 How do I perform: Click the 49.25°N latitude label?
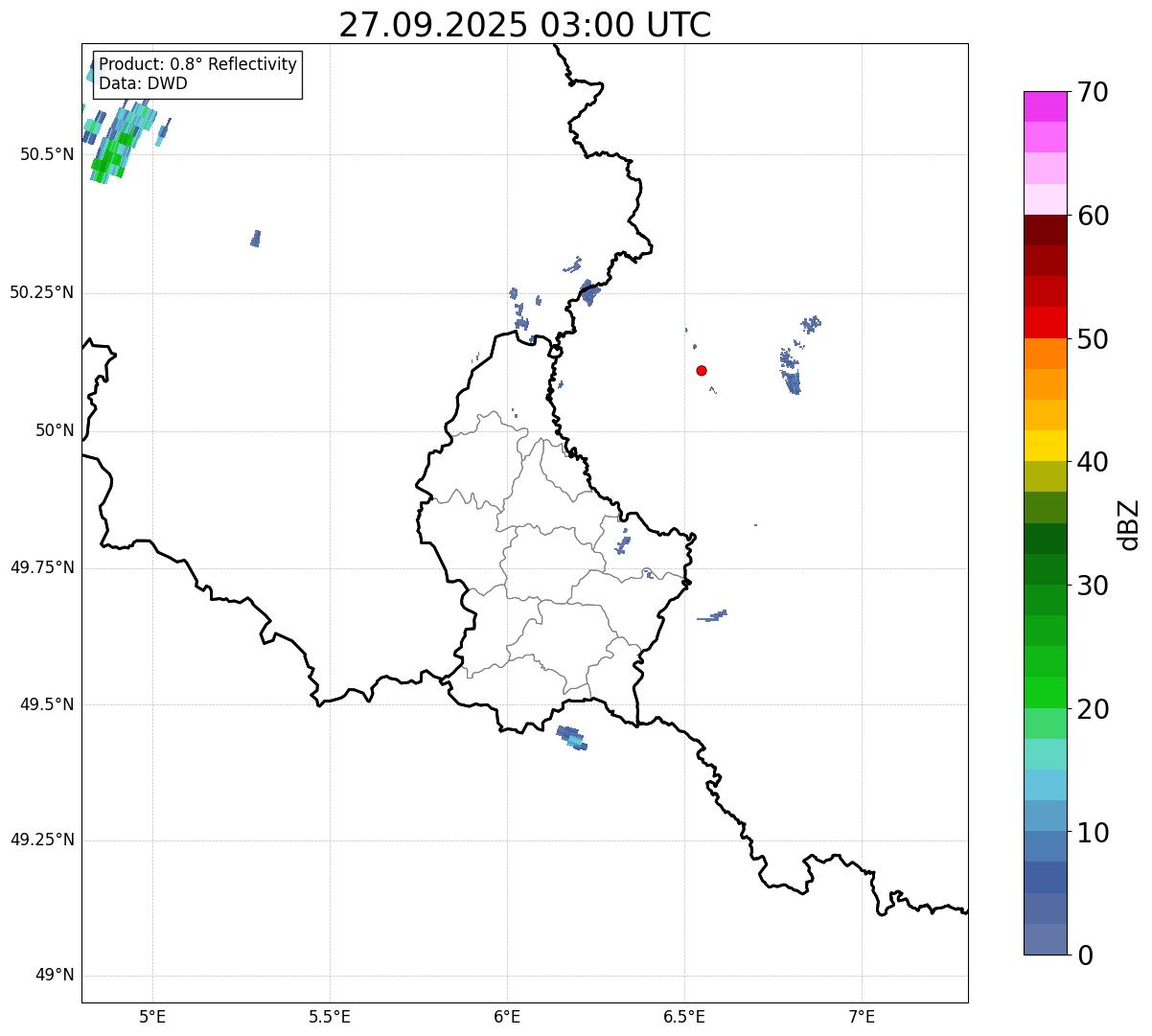42,840
